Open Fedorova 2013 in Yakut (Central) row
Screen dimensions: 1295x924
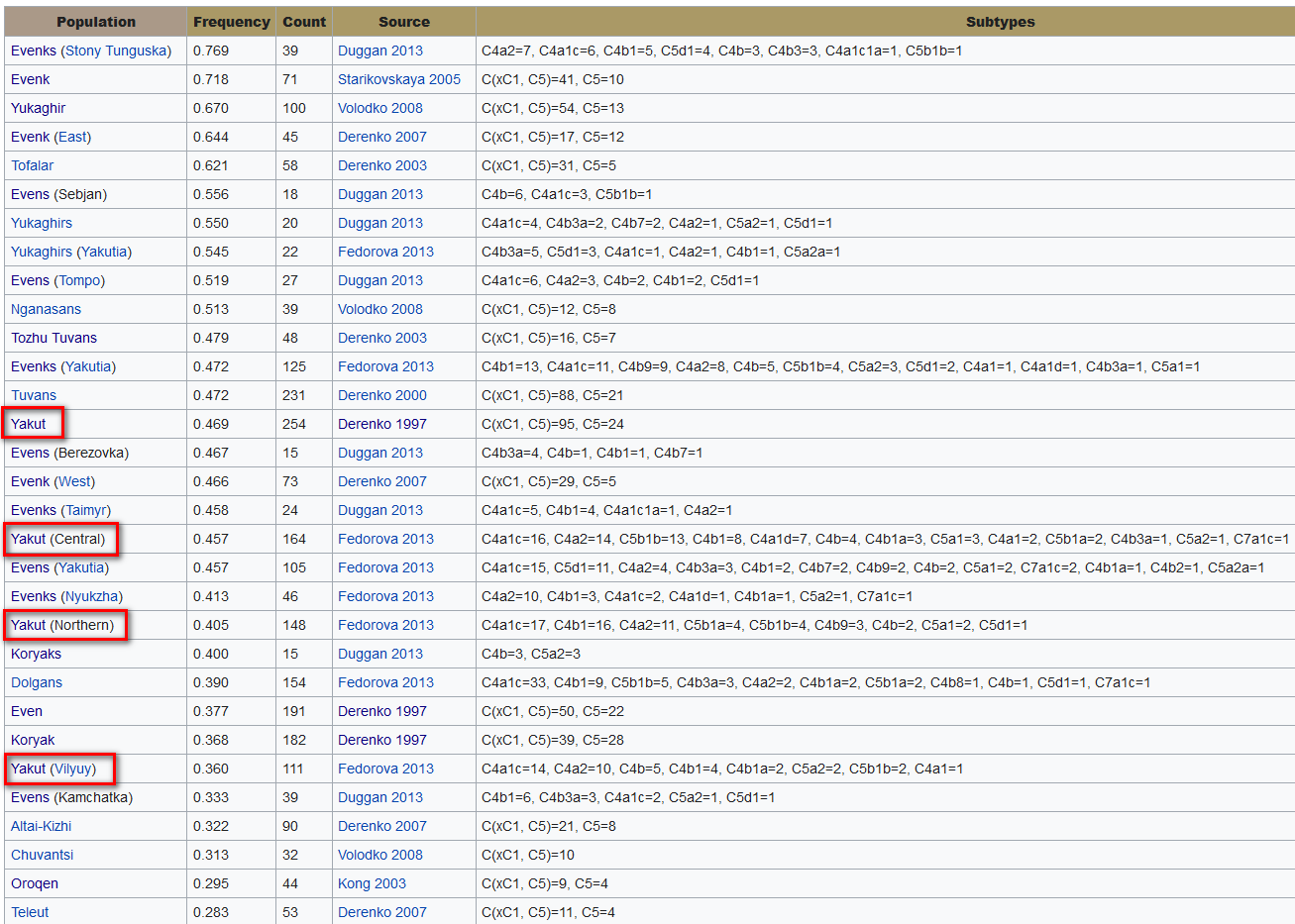[385, 539]
